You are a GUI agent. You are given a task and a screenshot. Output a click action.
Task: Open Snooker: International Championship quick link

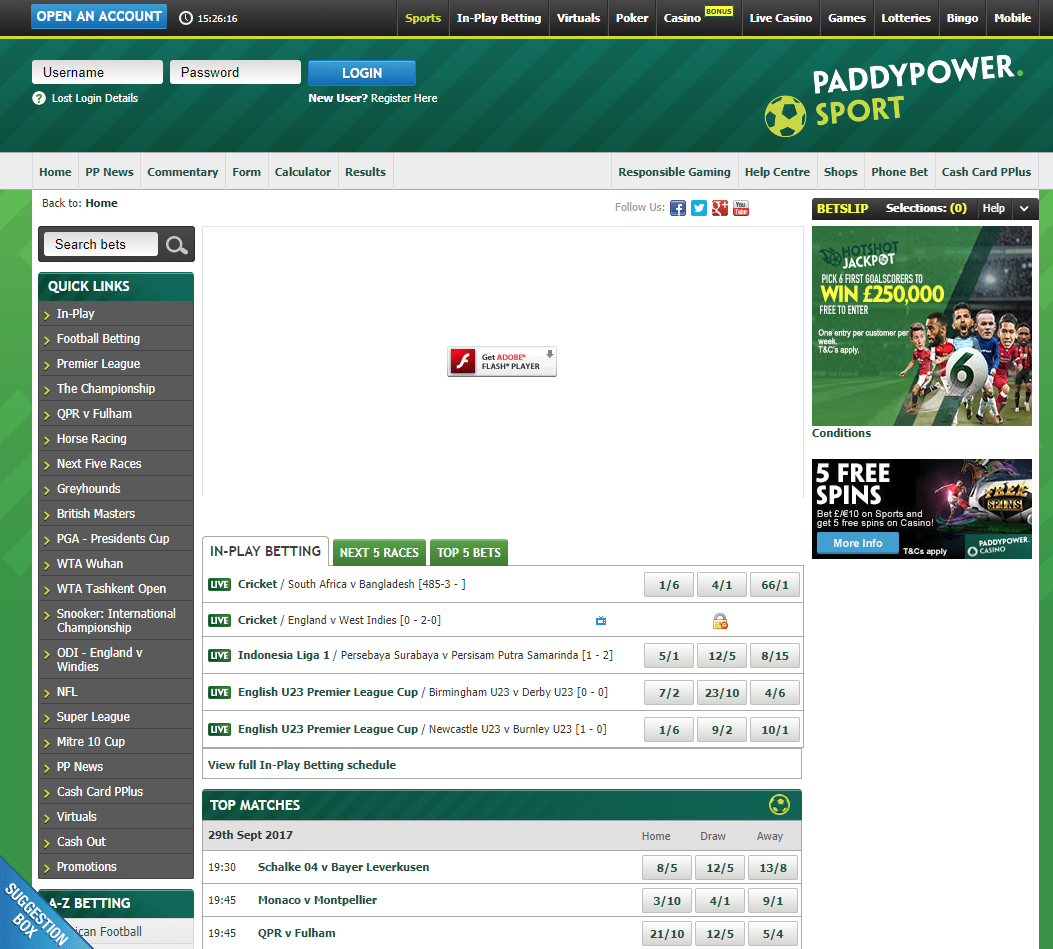tap(116, 621)
